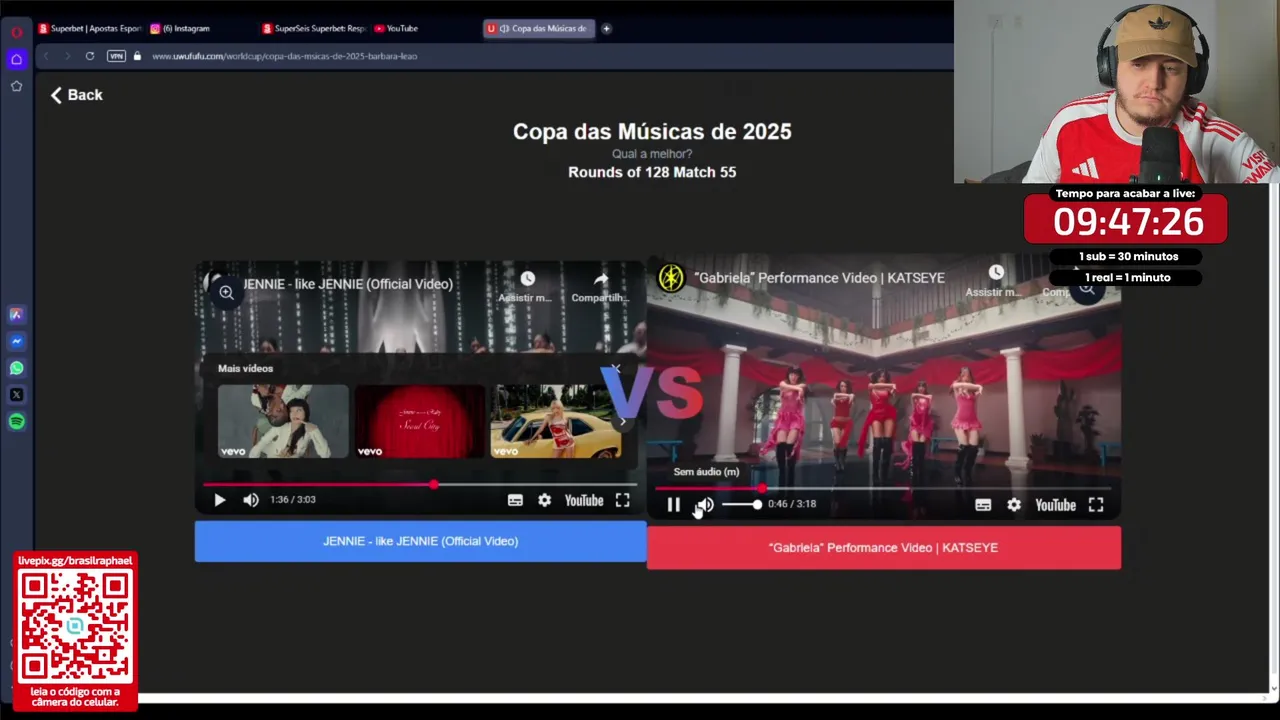This screenshot has width=1280, height=720.
Task: Open settings gear on JENNIE video
Action: pos(544,500)
